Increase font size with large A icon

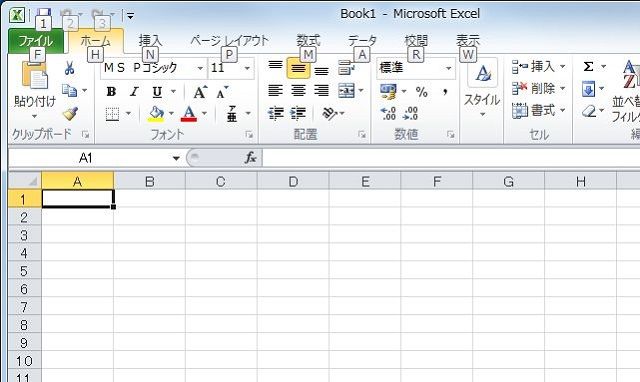[200, 92]
